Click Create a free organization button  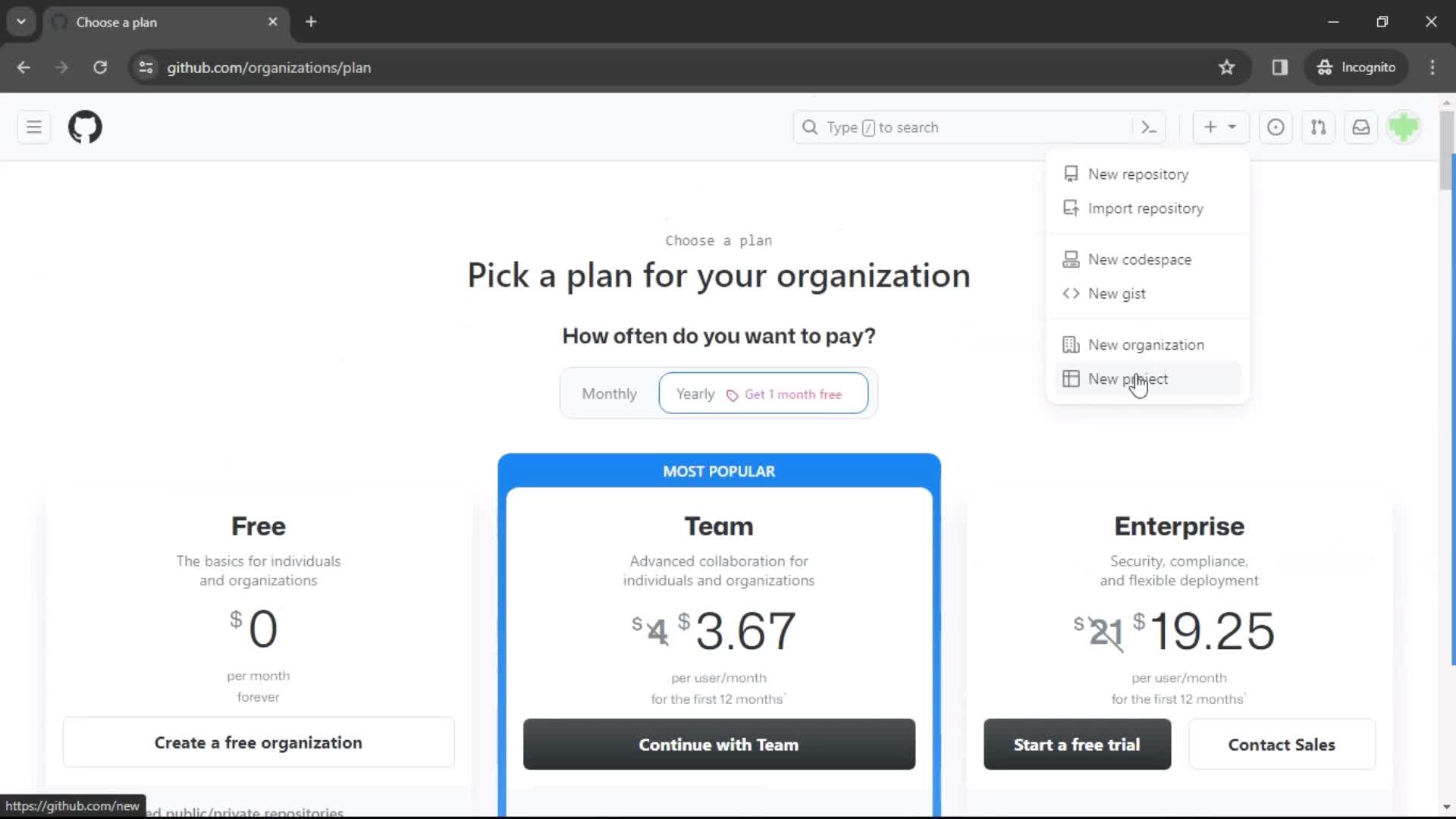[258, 743]
